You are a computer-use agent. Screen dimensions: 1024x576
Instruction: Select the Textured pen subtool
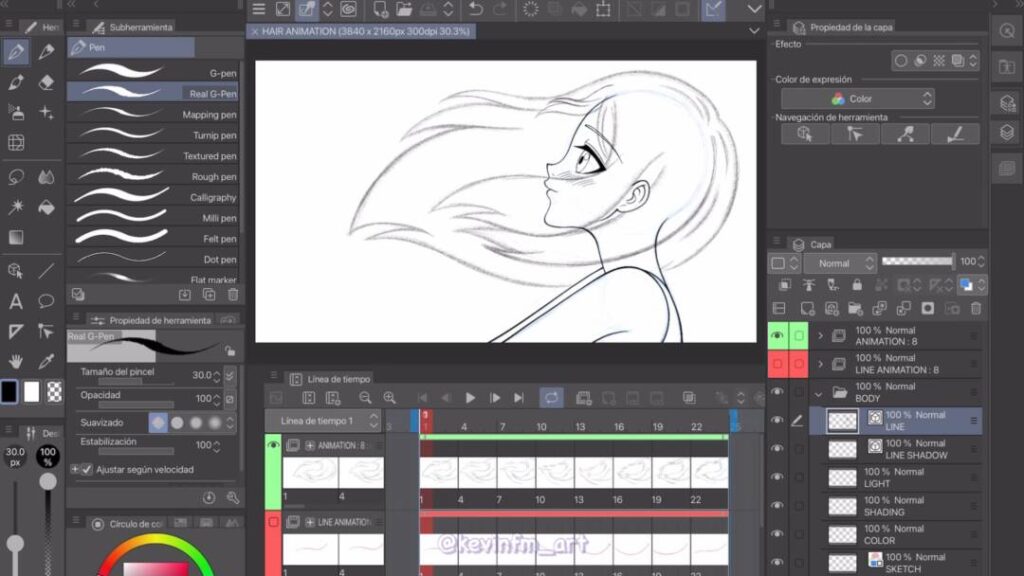153,155
